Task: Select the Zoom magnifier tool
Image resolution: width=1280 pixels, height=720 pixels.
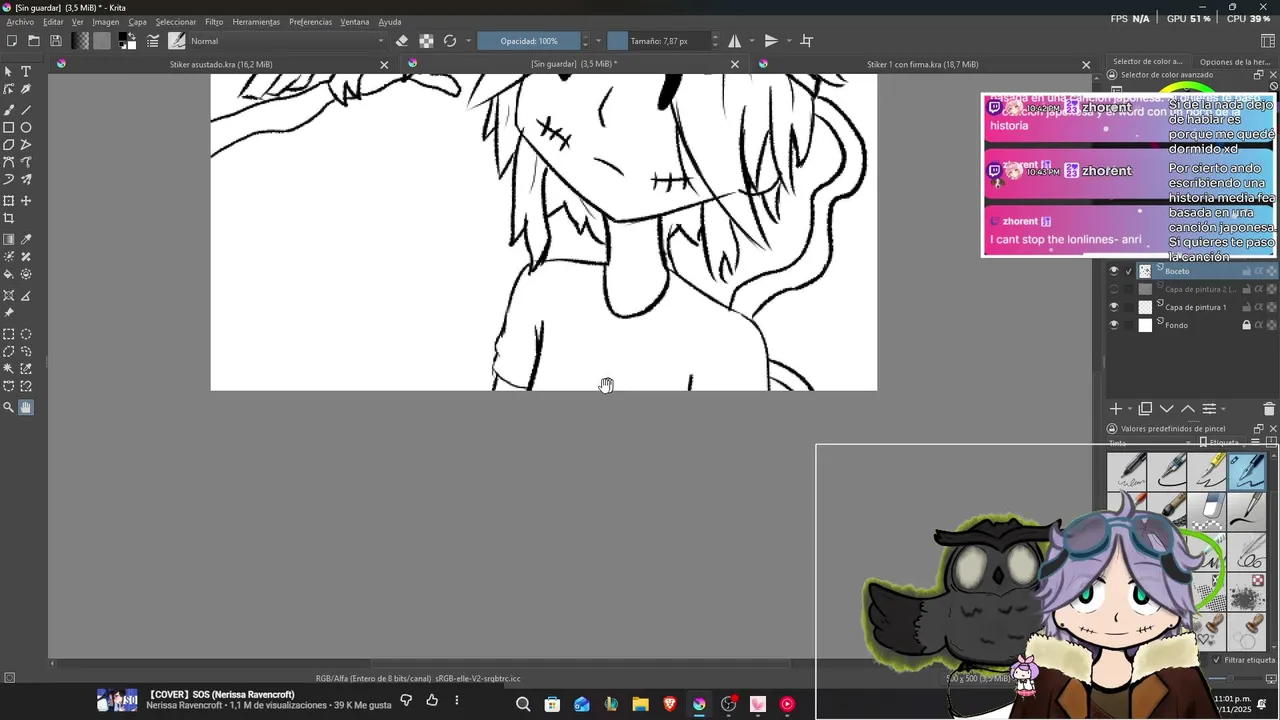Action: coord(9,407)
